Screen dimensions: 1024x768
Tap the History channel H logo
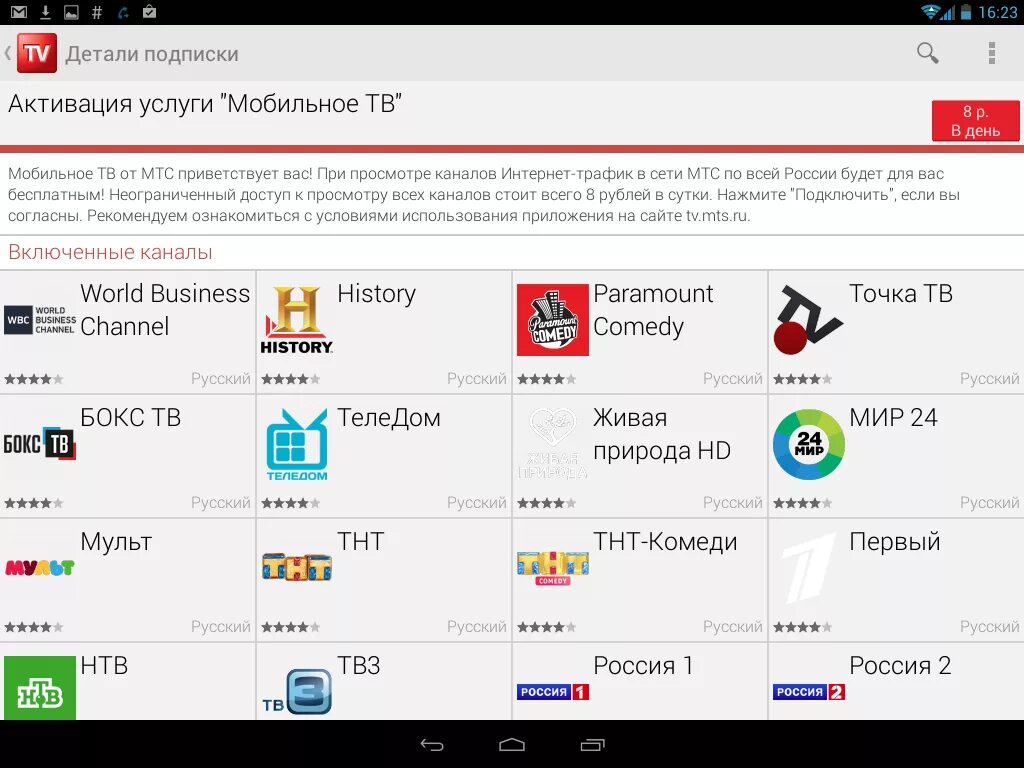click(x=296, y=320)
